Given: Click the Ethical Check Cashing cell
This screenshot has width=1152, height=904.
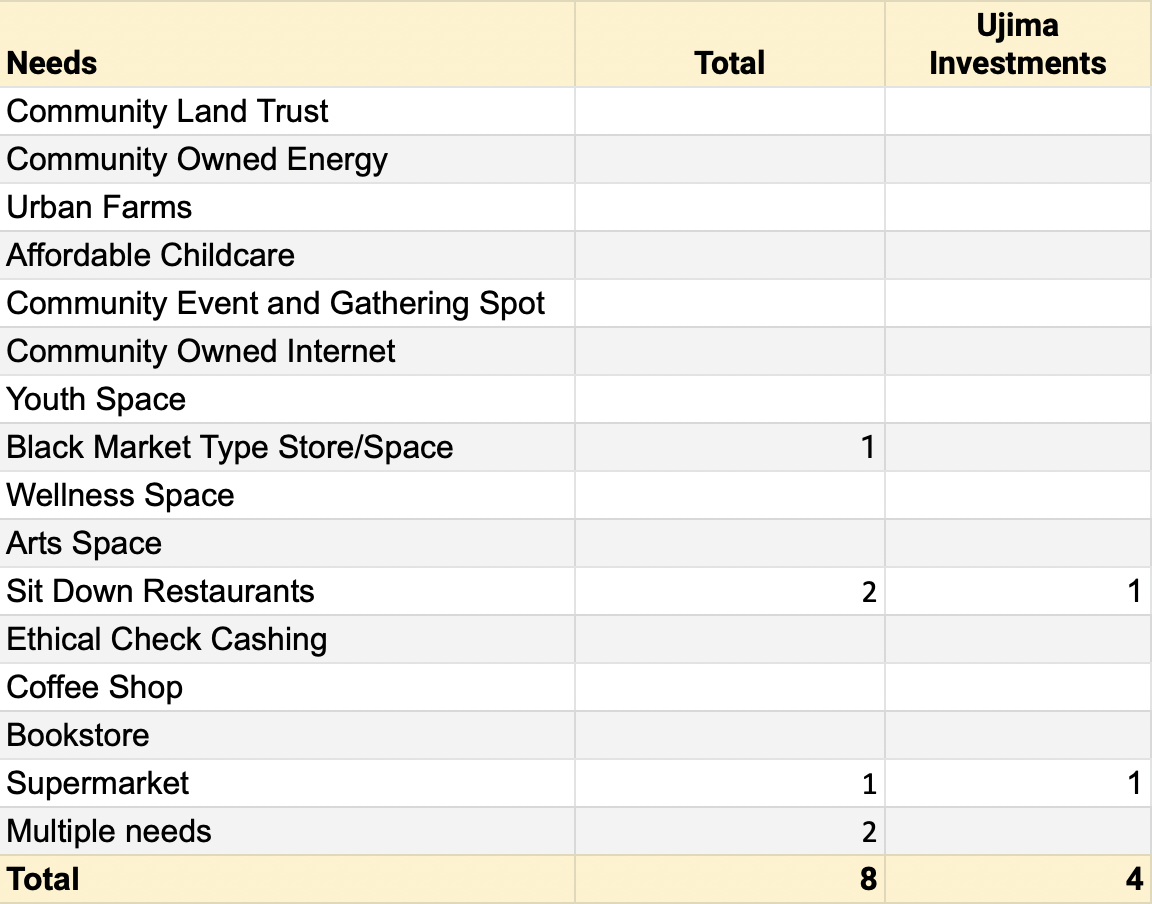Looking at the screenshot, I should (x=166, y=639).
